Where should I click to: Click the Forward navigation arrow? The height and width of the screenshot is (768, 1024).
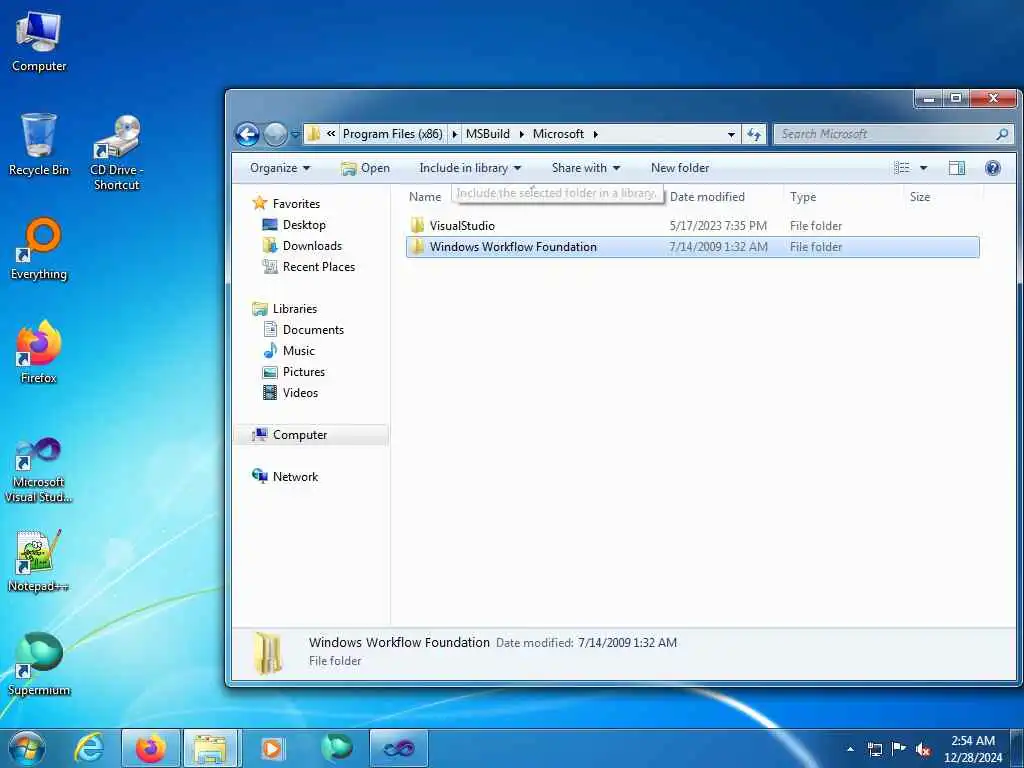[275, 135]
